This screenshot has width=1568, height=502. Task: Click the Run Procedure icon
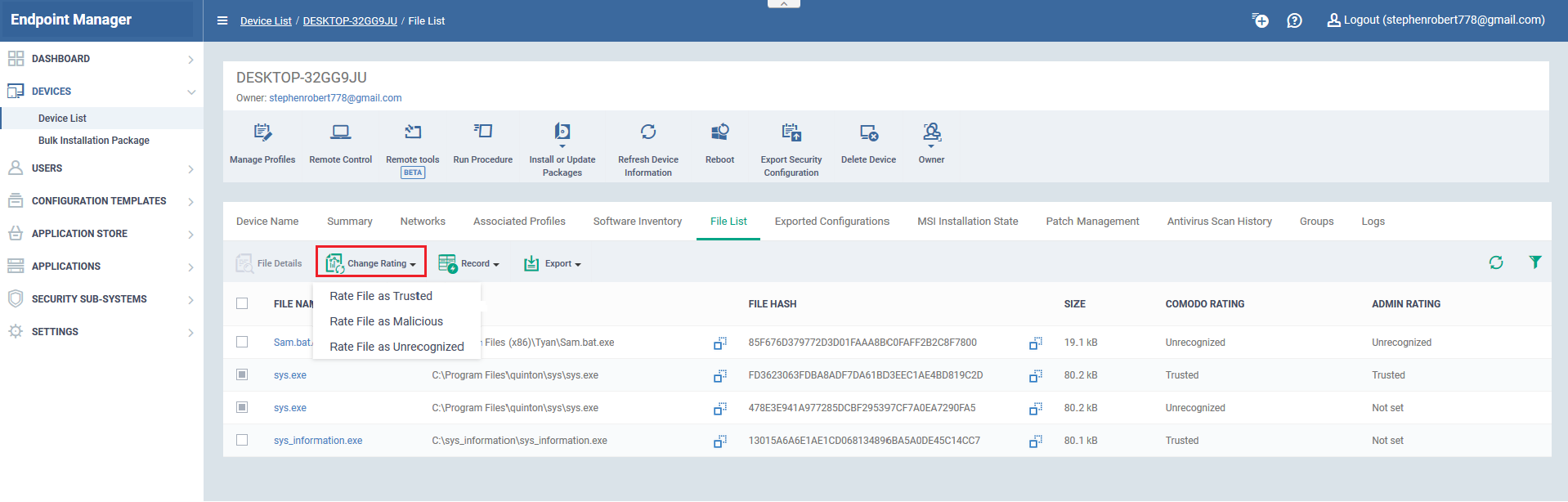coord(483,132)
